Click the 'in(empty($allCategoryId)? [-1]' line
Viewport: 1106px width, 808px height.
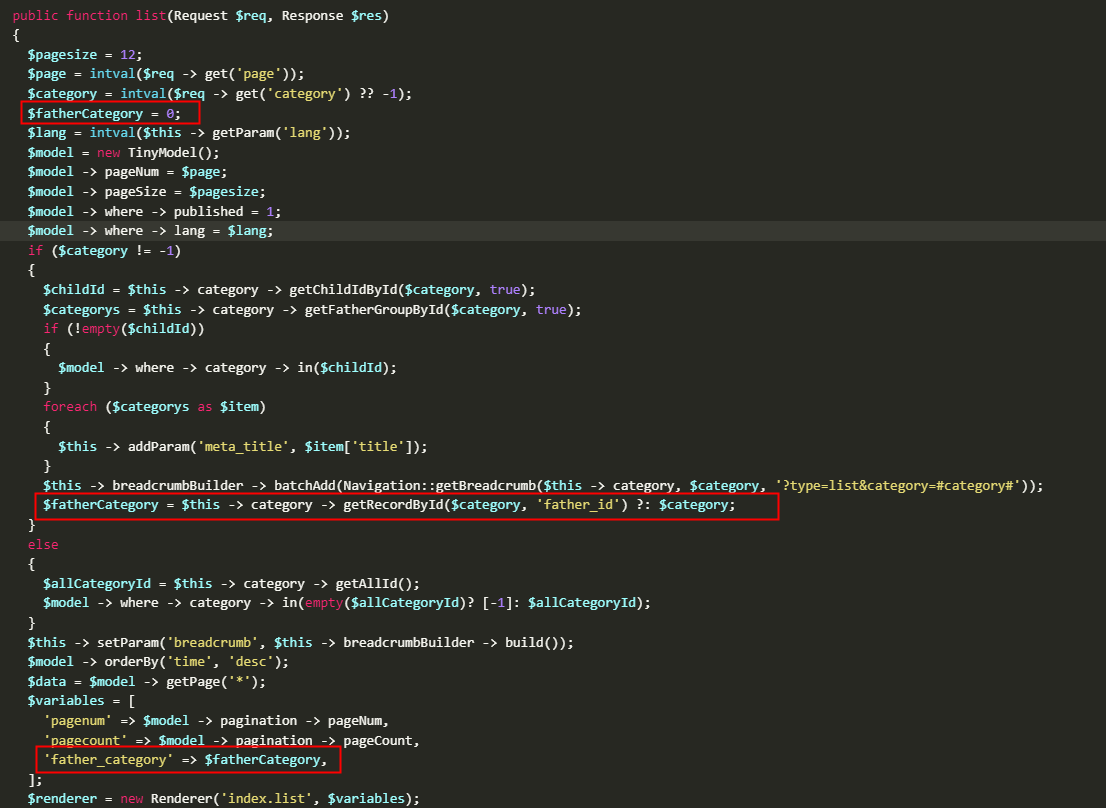point(347,603)
